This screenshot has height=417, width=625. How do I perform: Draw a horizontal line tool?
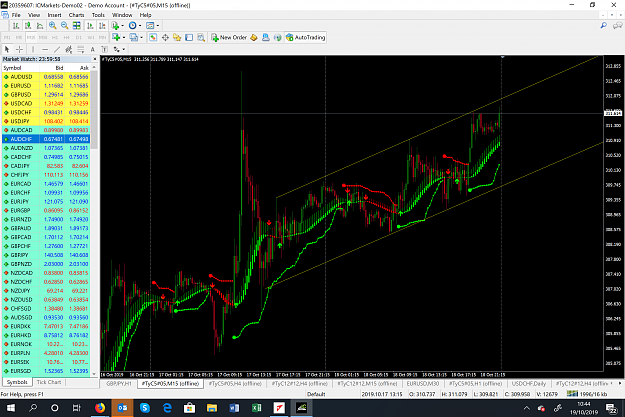tap(45, 49)
